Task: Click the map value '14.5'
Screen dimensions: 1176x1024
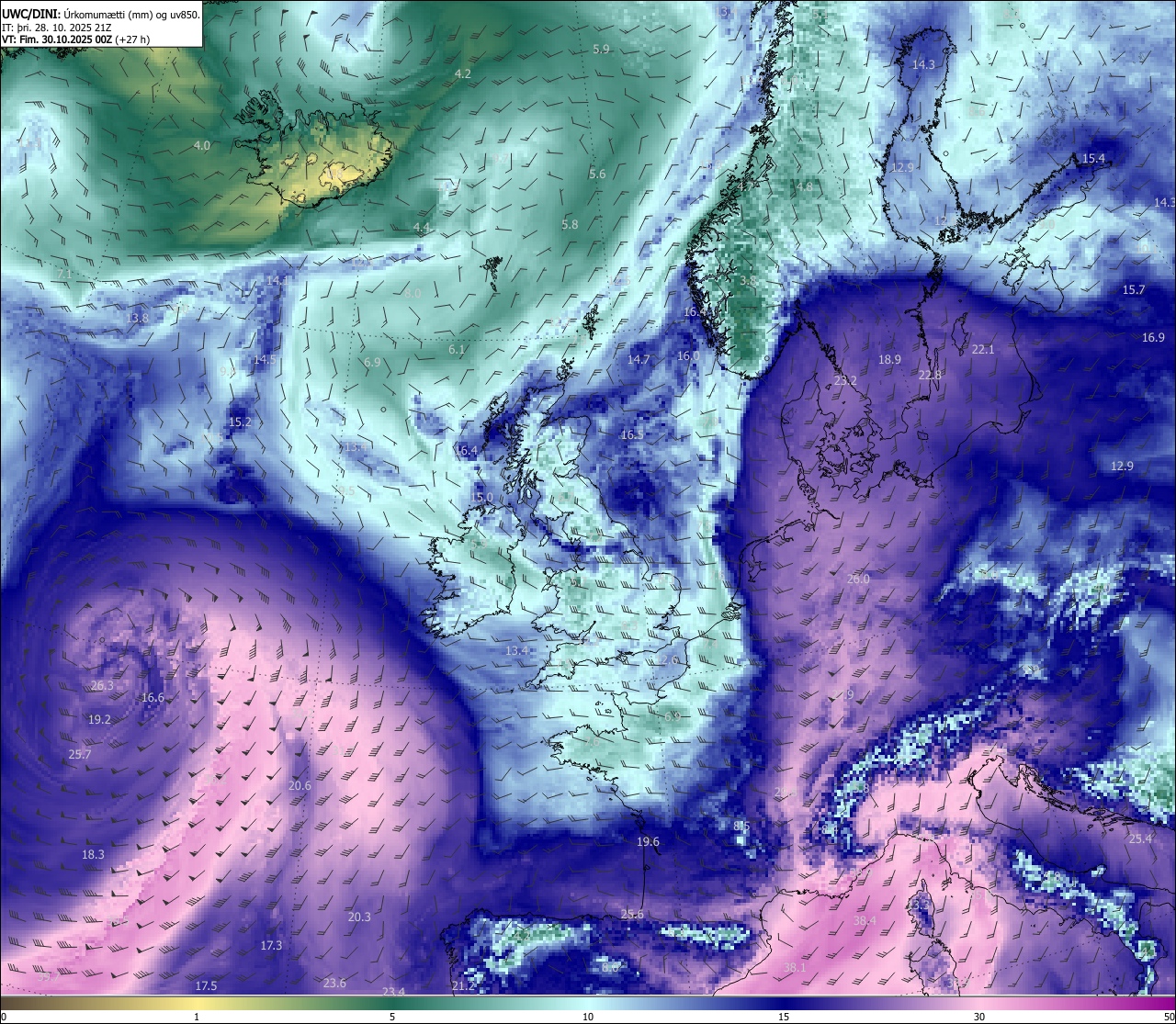Action: tap(265, 359)
